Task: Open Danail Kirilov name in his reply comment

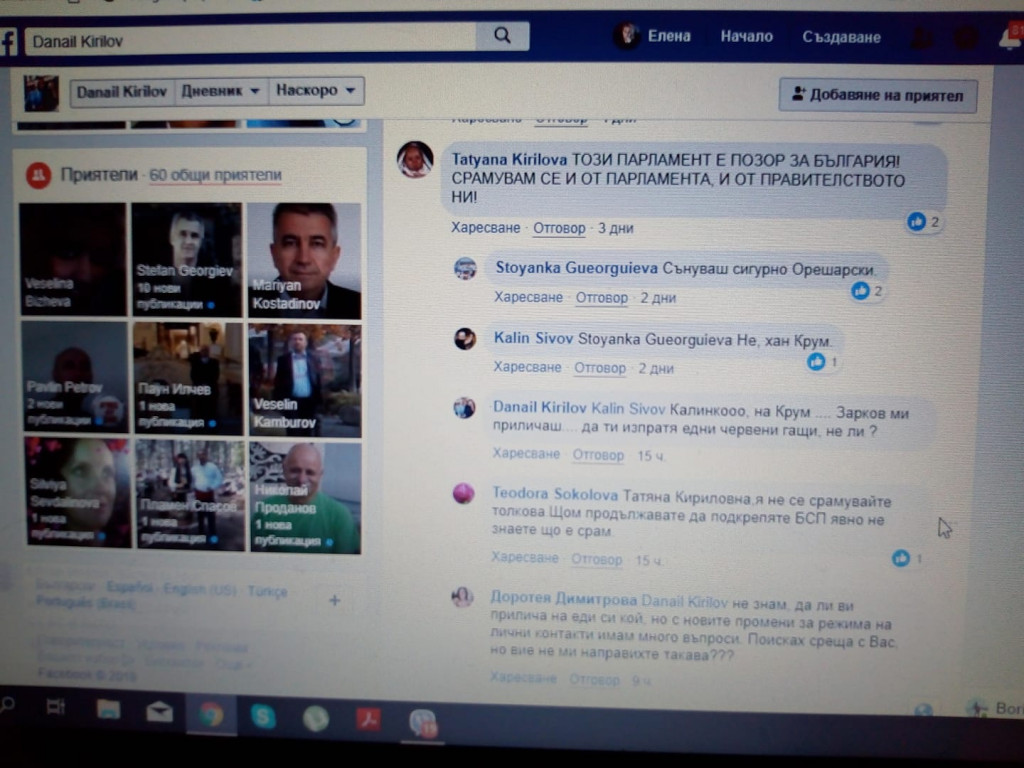Action: coord(539,408)
